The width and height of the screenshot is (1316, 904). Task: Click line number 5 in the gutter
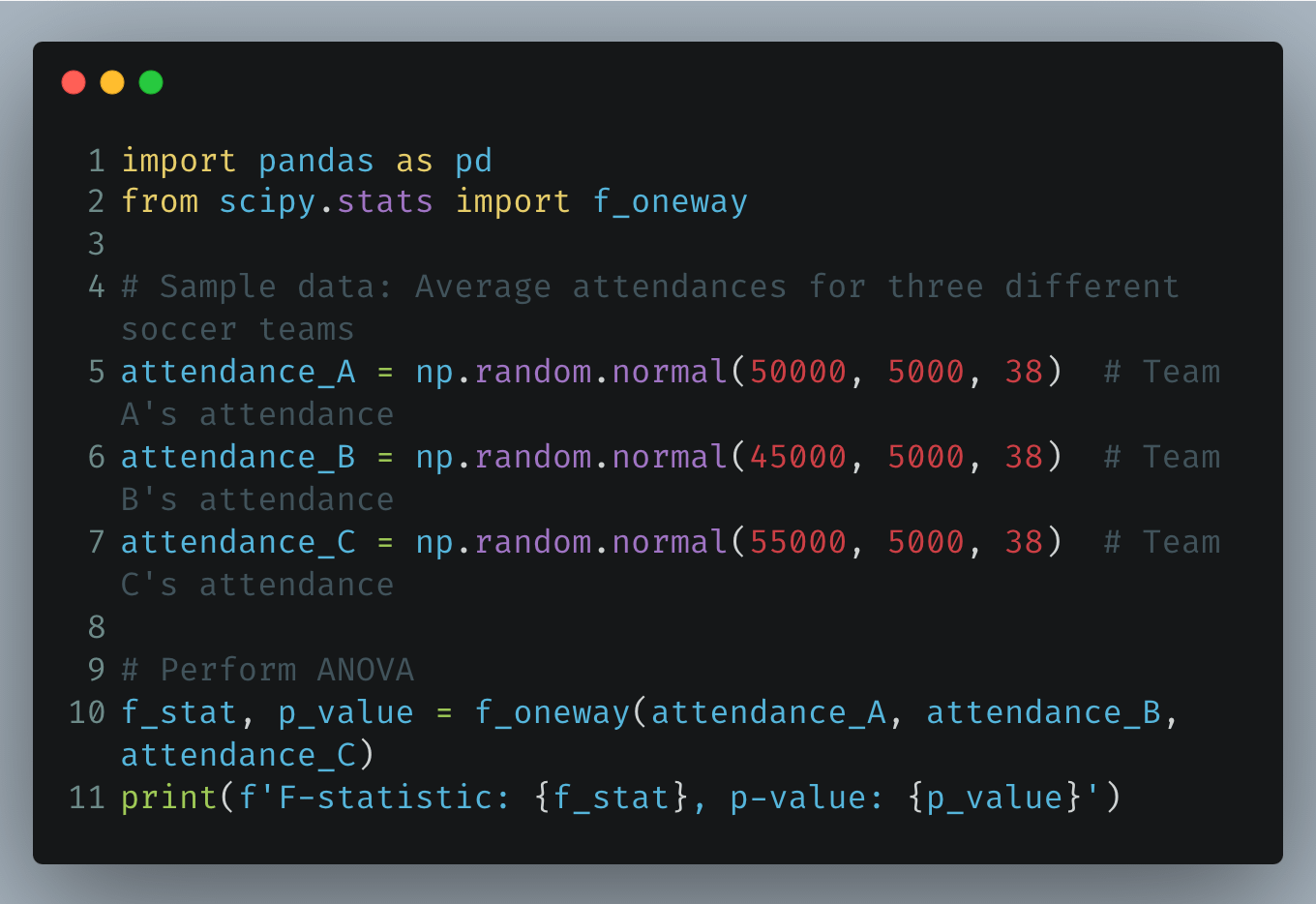[96, 372]
